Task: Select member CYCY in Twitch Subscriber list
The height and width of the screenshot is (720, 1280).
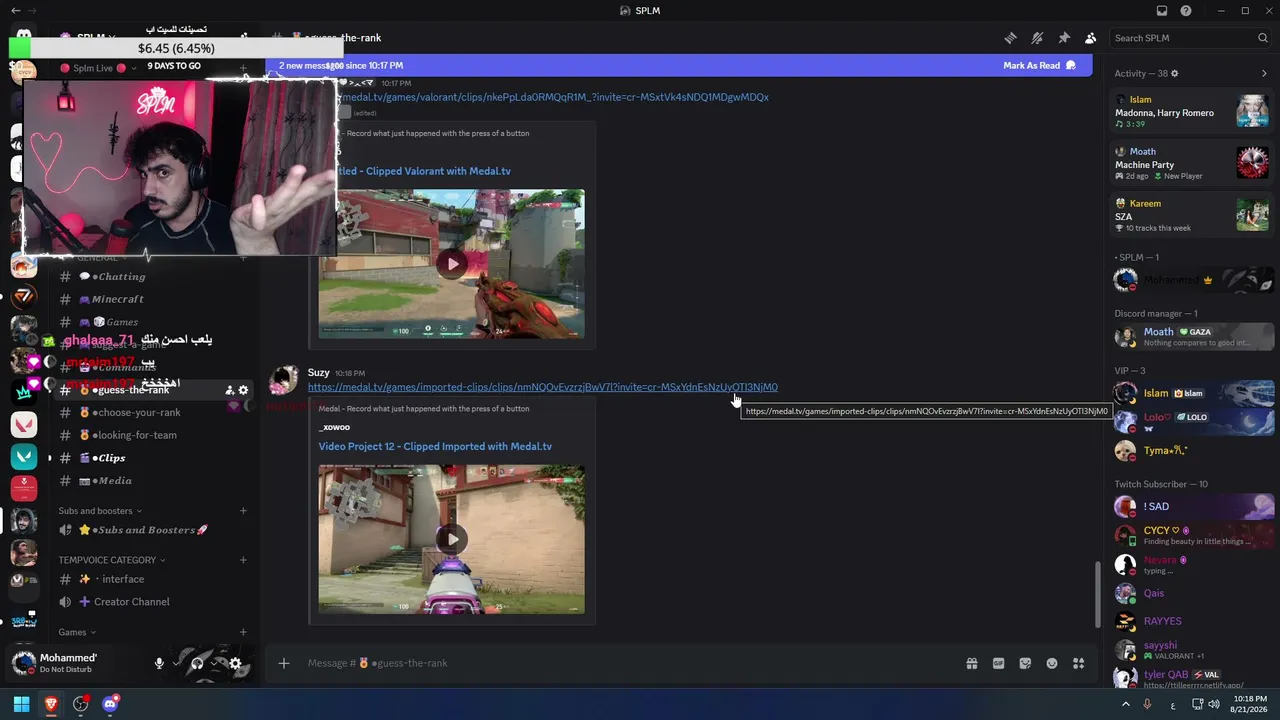Action: [x=1192, y=535]
